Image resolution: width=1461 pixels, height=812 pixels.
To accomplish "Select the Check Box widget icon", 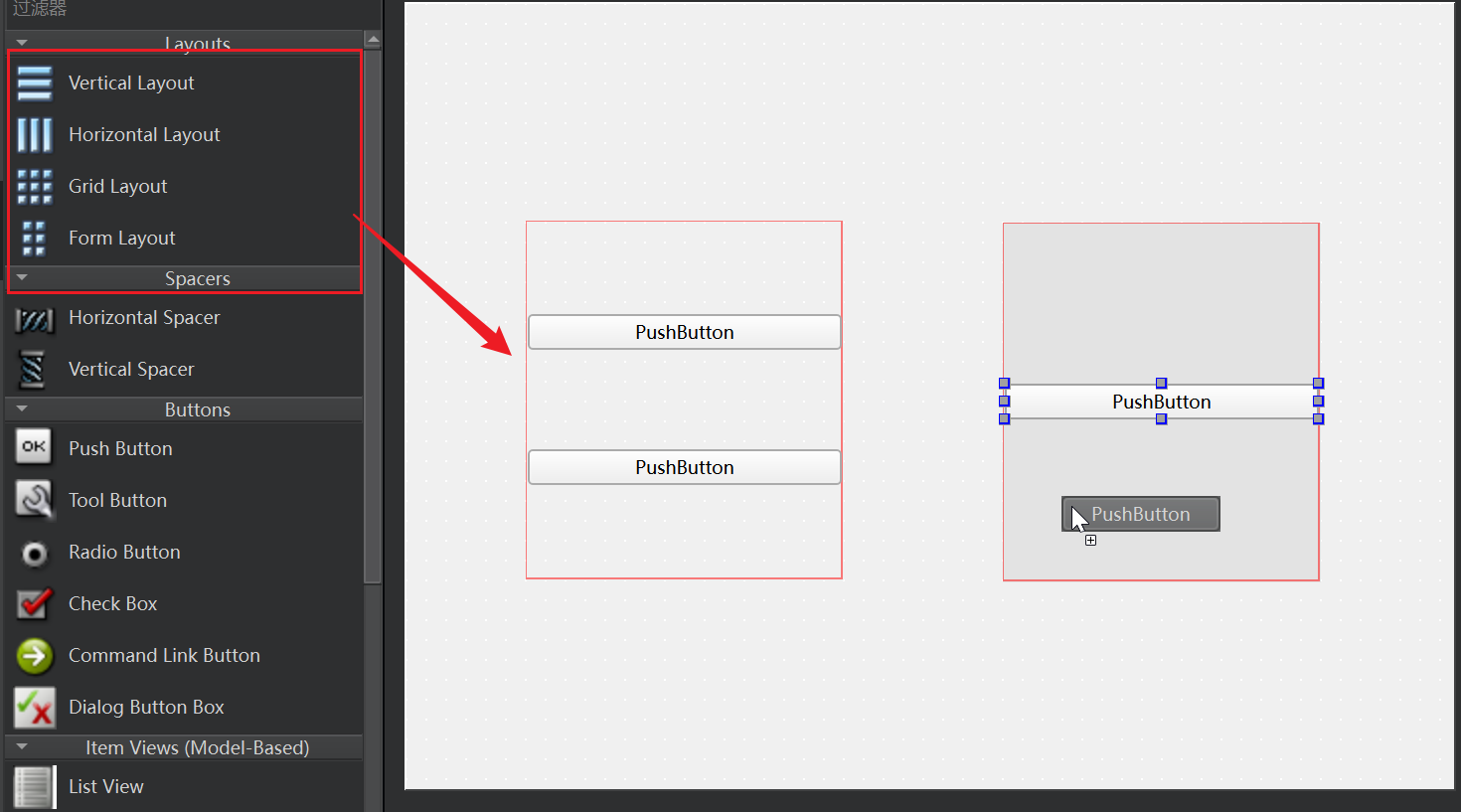I will pos(35,603).
